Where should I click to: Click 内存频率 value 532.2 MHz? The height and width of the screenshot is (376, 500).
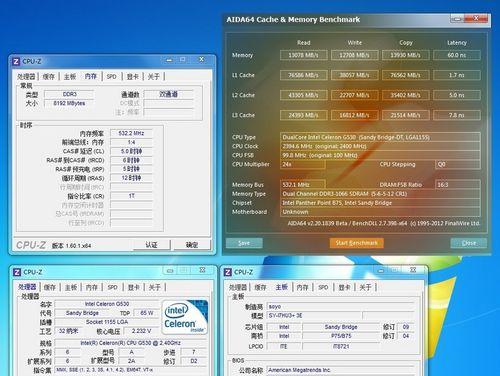coord(131,133)
